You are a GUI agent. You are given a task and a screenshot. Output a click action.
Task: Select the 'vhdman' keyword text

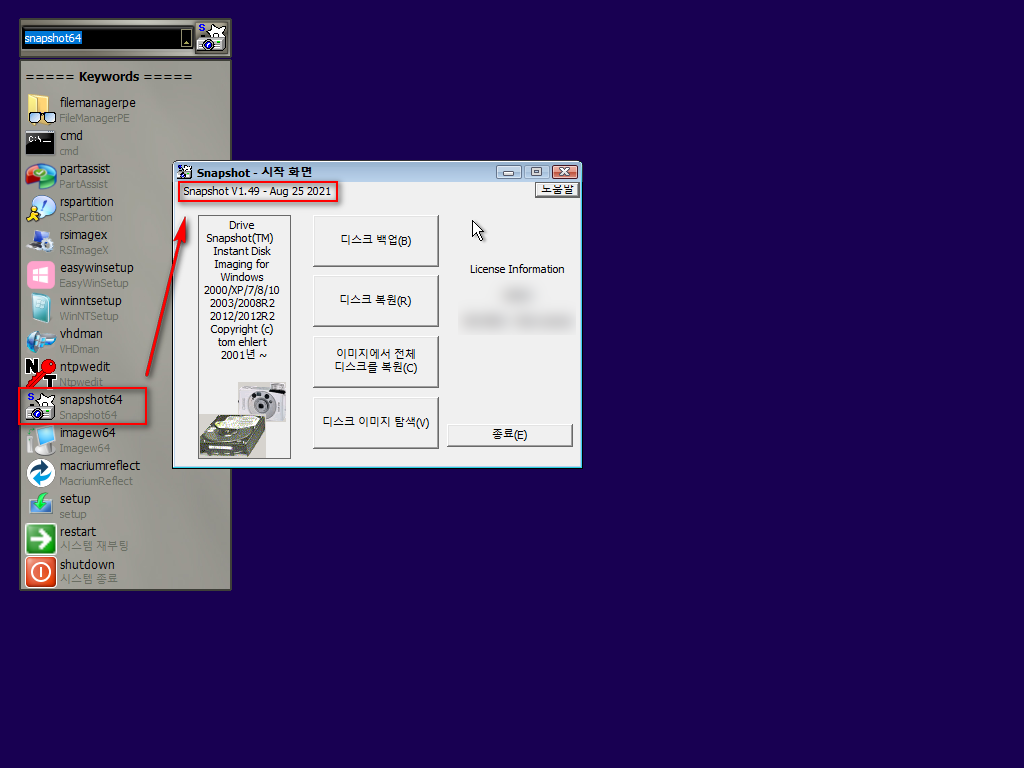pos(81,334)
